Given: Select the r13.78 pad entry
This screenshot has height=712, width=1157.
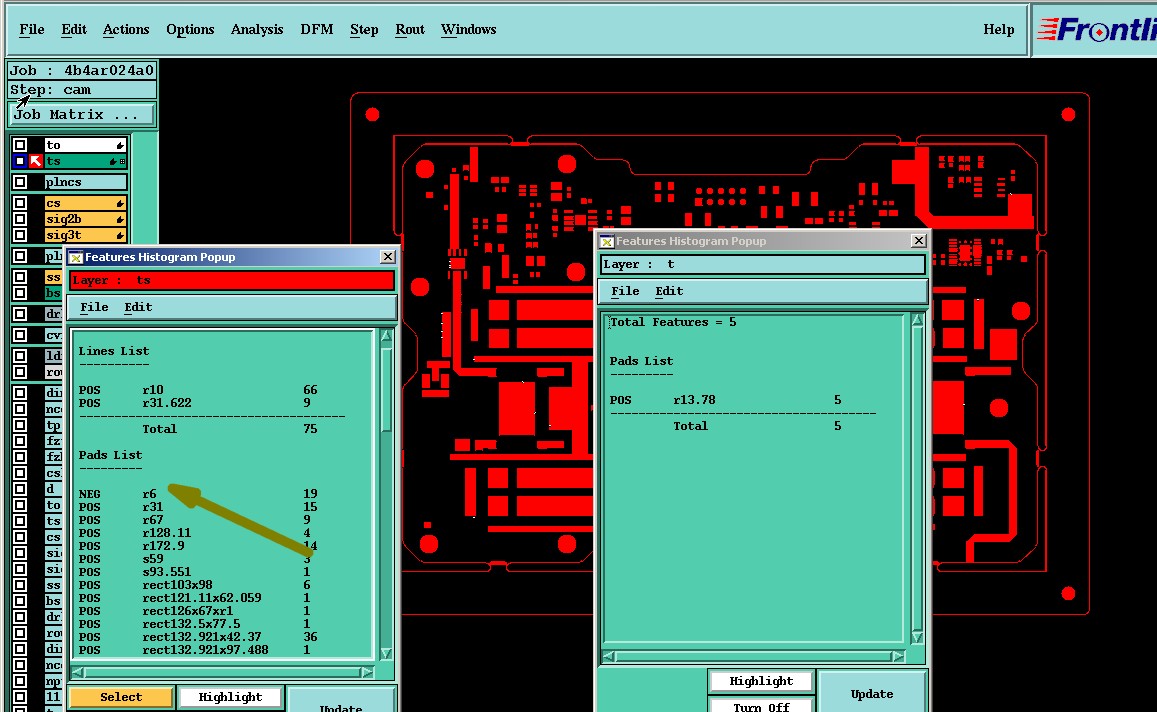Looking at the screenshot, I should (x=726, y=400).
